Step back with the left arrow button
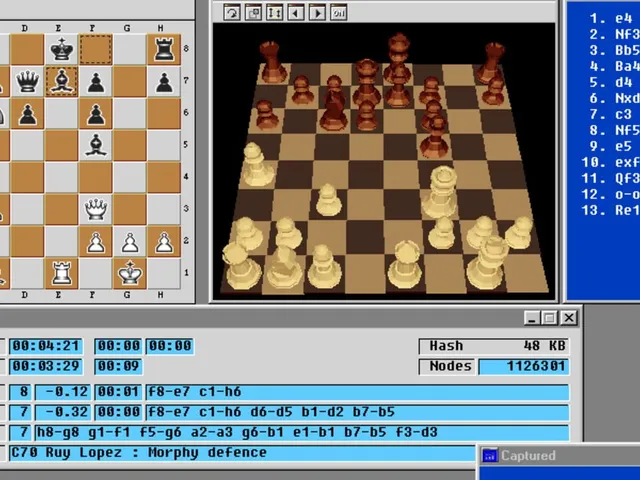 point(296,12)
